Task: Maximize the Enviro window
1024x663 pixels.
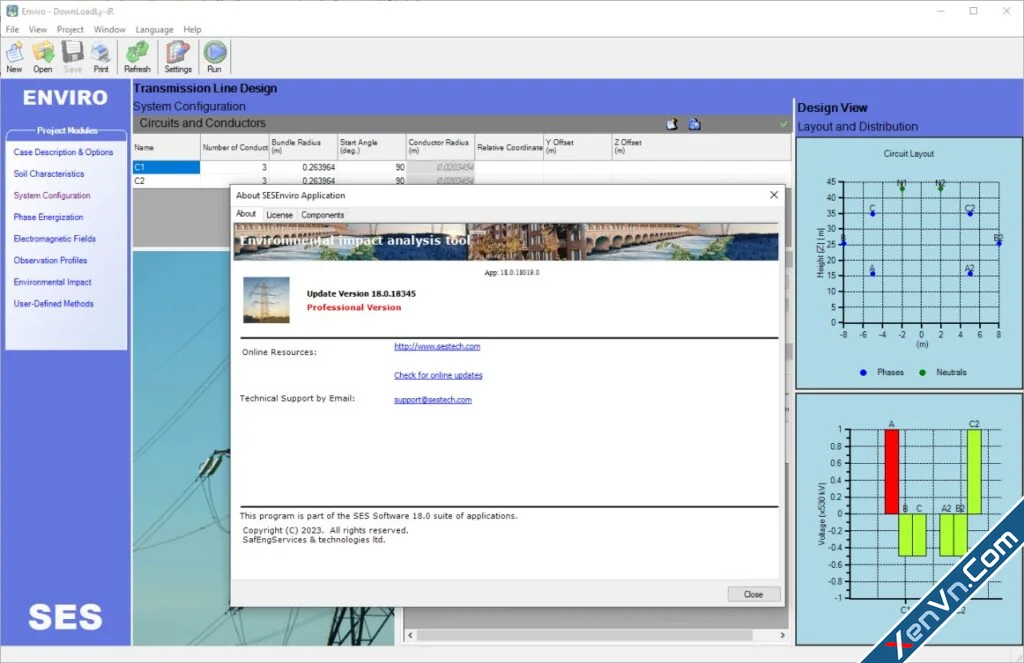Action: pyautogui.click(x=973, y=11)
